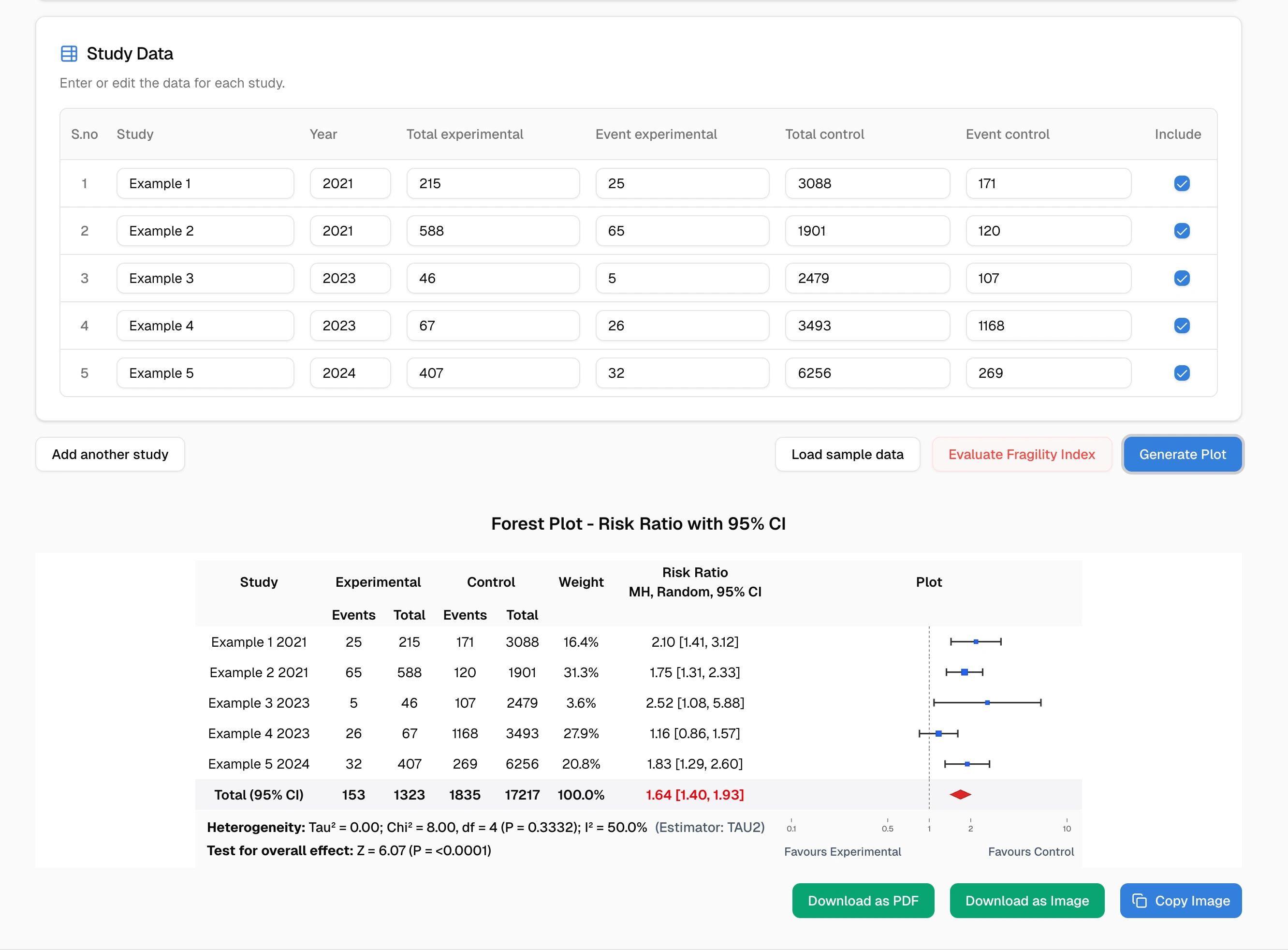Uncheck Include checkbox for Example 4
Screen dimensions: 1288x950
[1182, 326]
